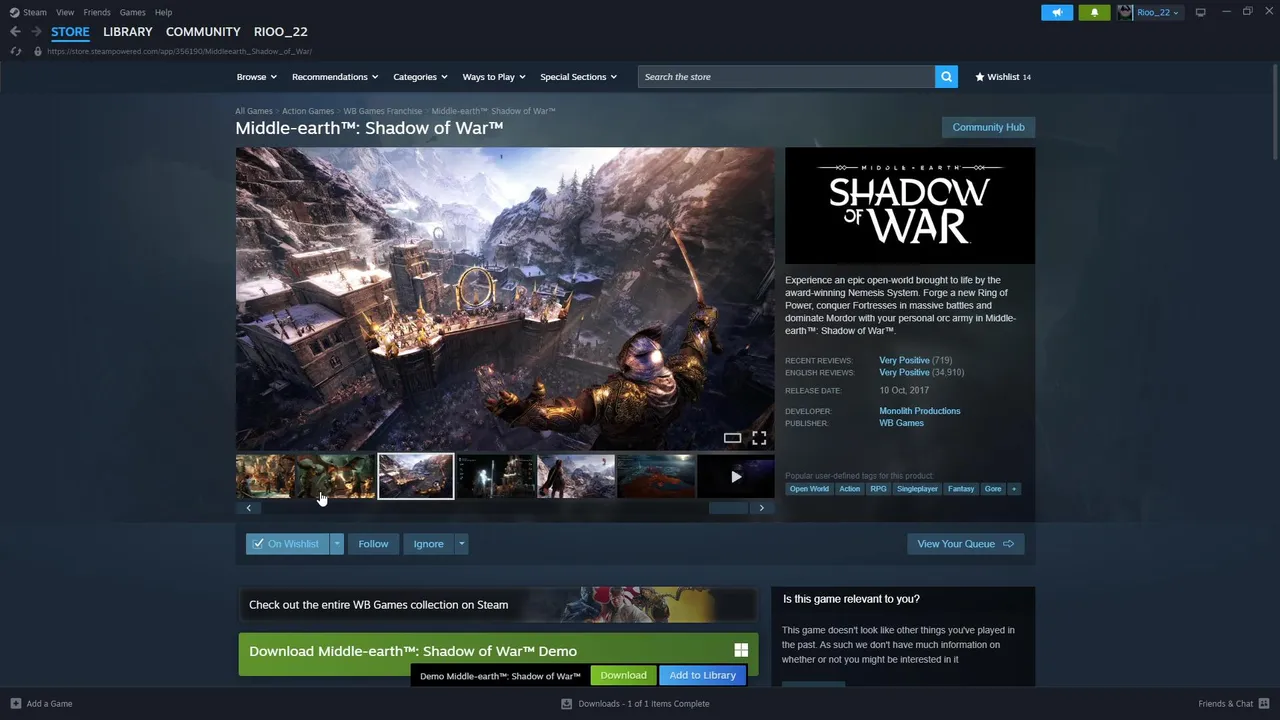Click the Big Picture mode monitor icon
Screen dimensions: 1280x720
click(1201, 12)
